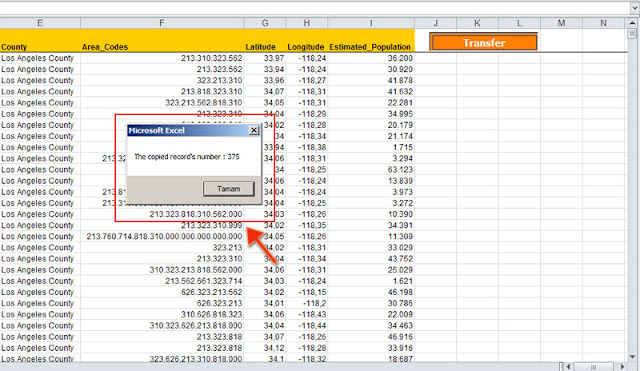
Task: Expand the formula bar dropdown arrow
Action: (x=635, y=8)
